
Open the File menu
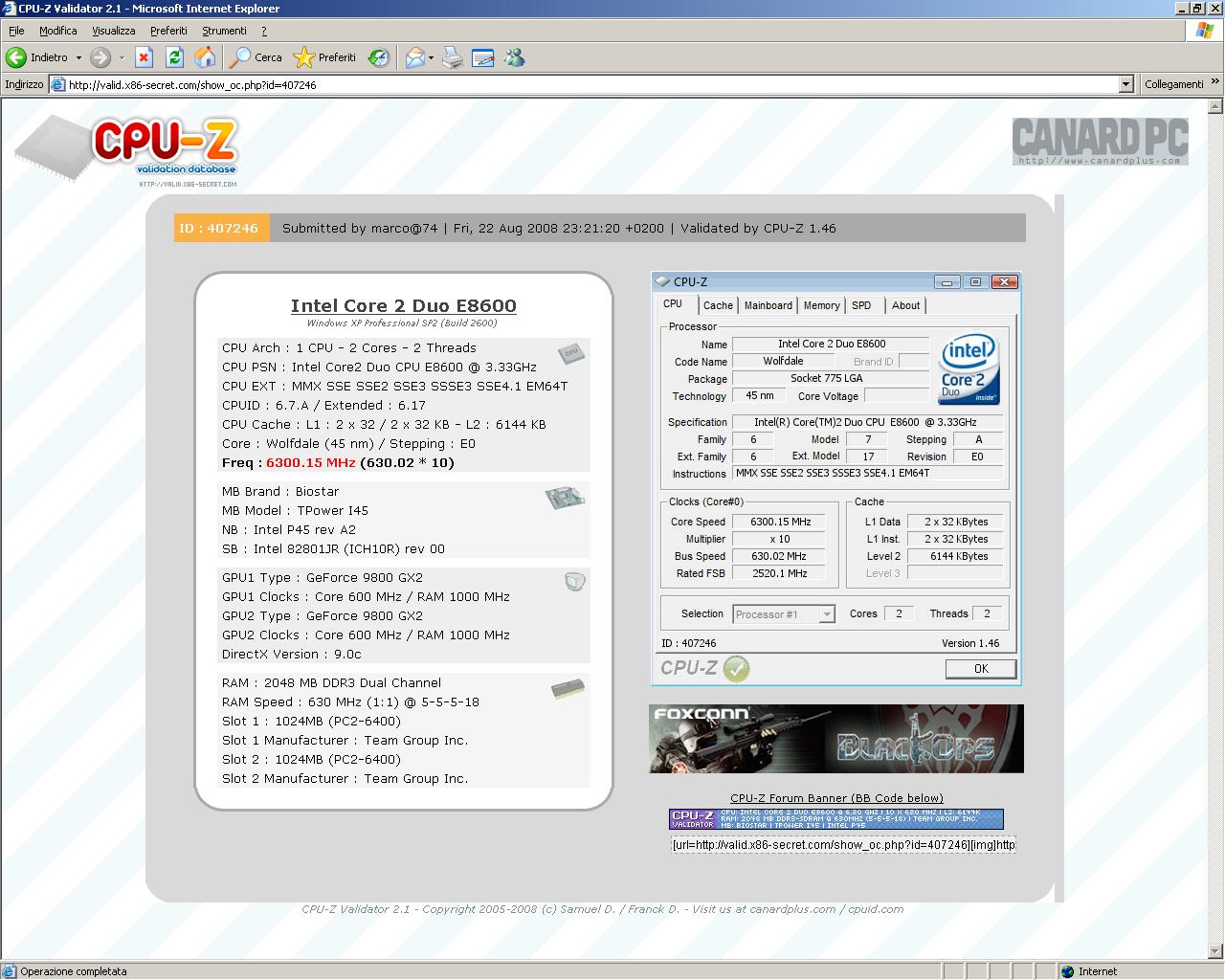tap(16, 31)
